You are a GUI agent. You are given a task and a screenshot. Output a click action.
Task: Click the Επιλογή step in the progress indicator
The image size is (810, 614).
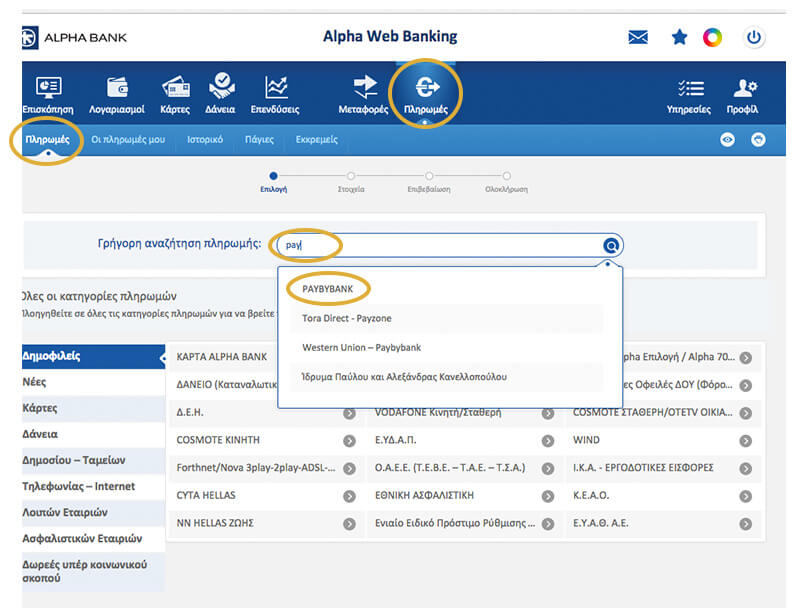pos(274,183)
